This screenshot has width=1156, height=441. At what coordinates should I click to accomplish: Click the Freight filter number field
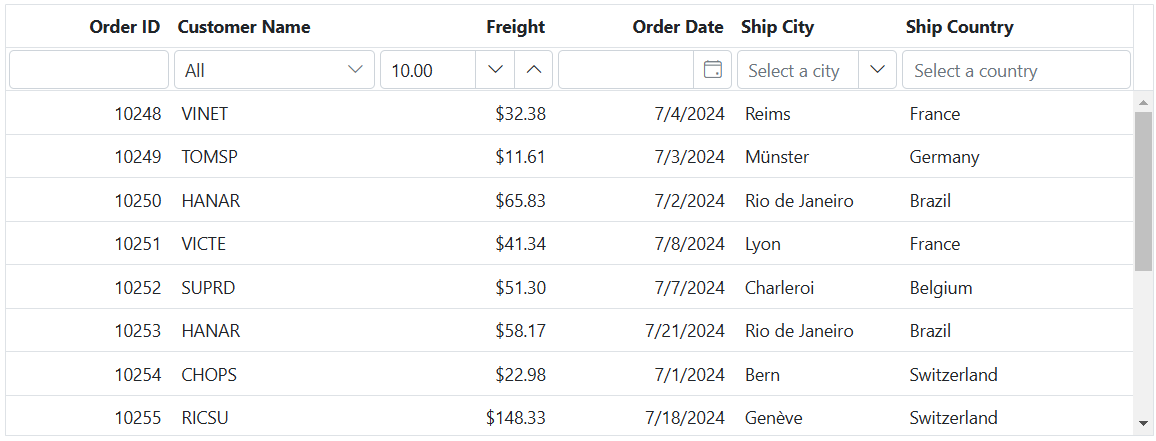pos(428,70)
